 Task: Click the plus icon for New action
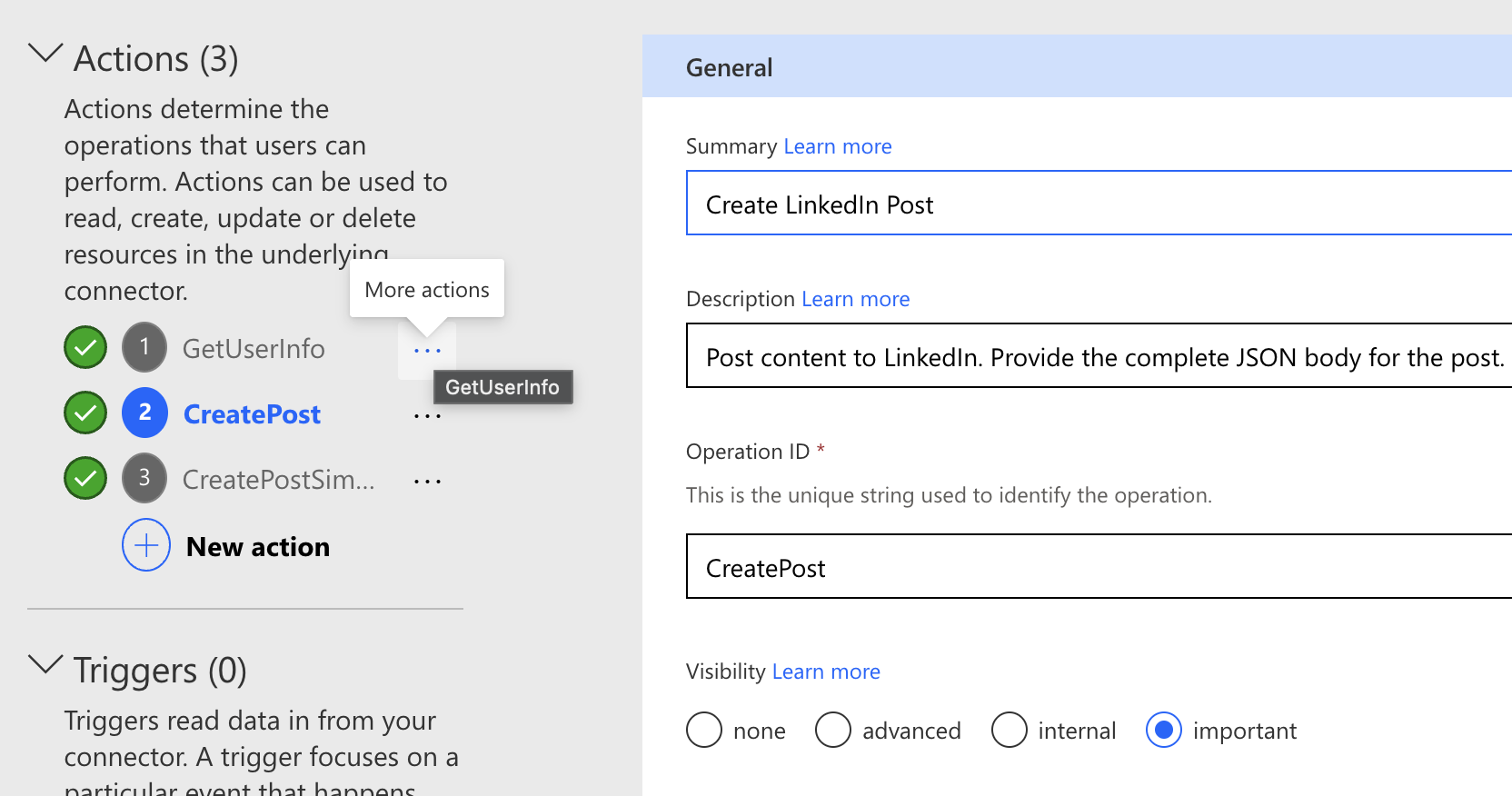click(x=146, y=545)
